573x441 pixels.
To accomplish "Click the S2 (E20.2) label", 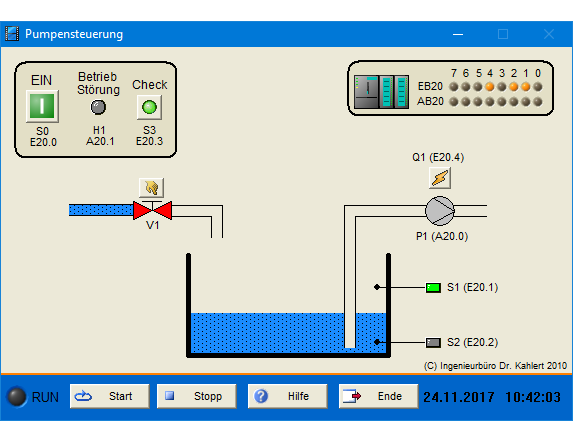I will click(x=473, y=342).
